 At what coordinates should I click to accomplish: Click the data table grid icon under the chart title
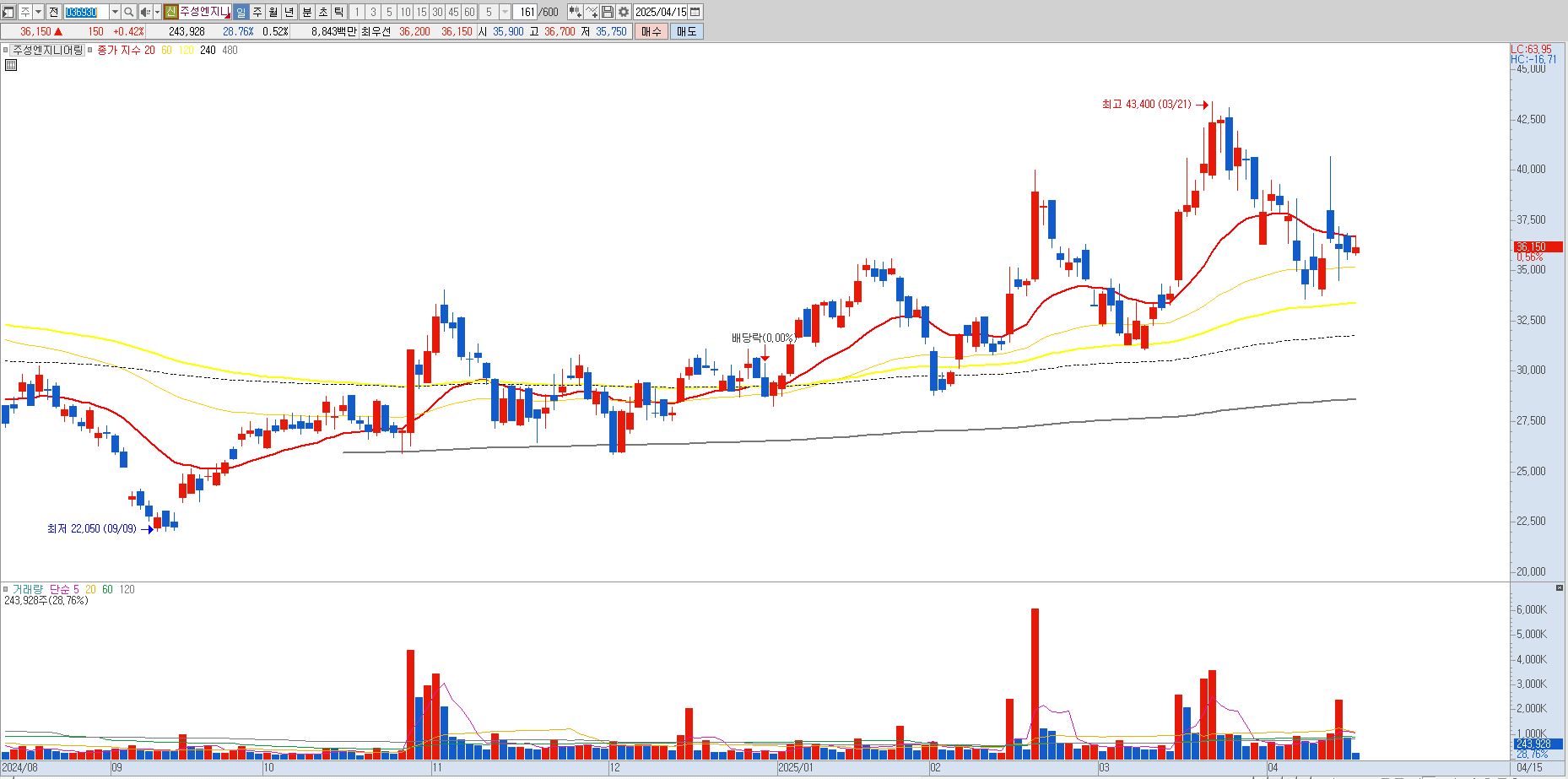pyautogui.click(x=10, y=65)
